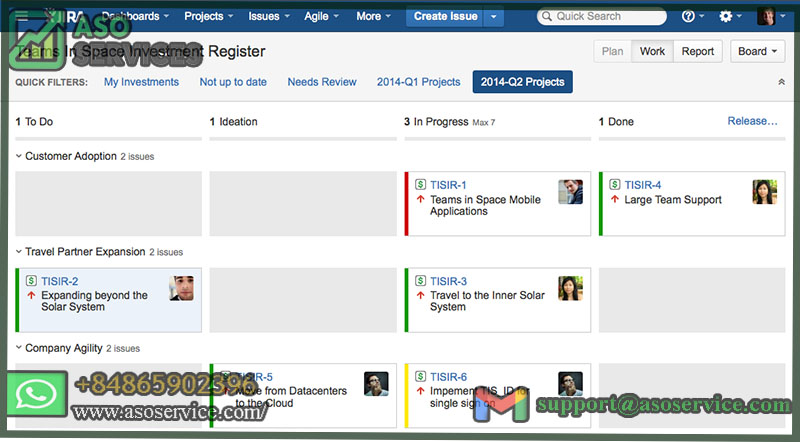This screenshot has height=442, width=800.
Task: Switch to Plan mode
Action: tap(612, 52)
